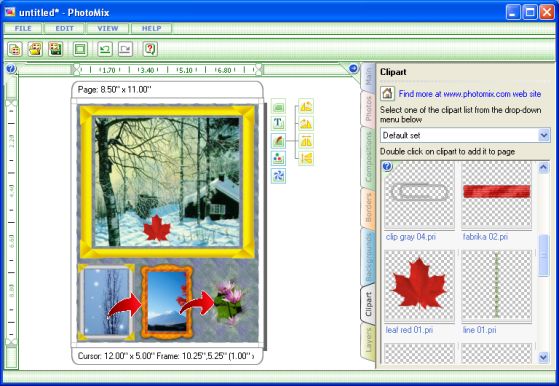The image size is (559, 386).
Task: Click the line 01.pri file label
Action: [479, 330]
